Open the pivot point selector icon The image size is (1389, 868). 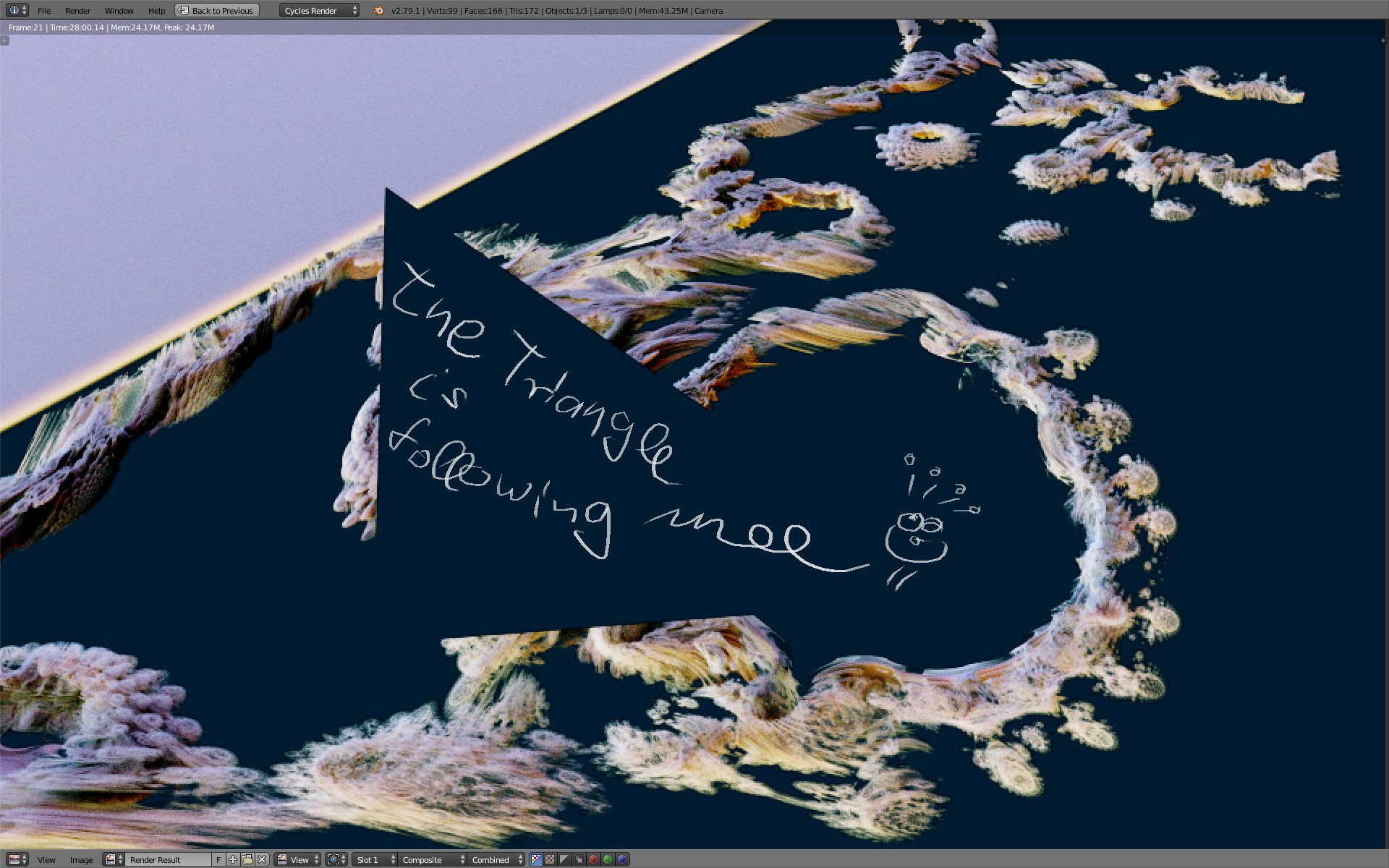[336, 859]
